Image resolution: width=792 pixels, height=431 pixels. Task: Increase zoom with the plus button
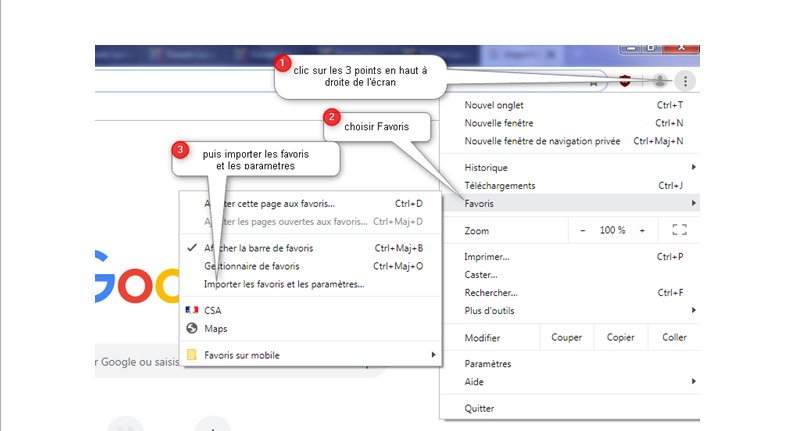pos(642,230)
